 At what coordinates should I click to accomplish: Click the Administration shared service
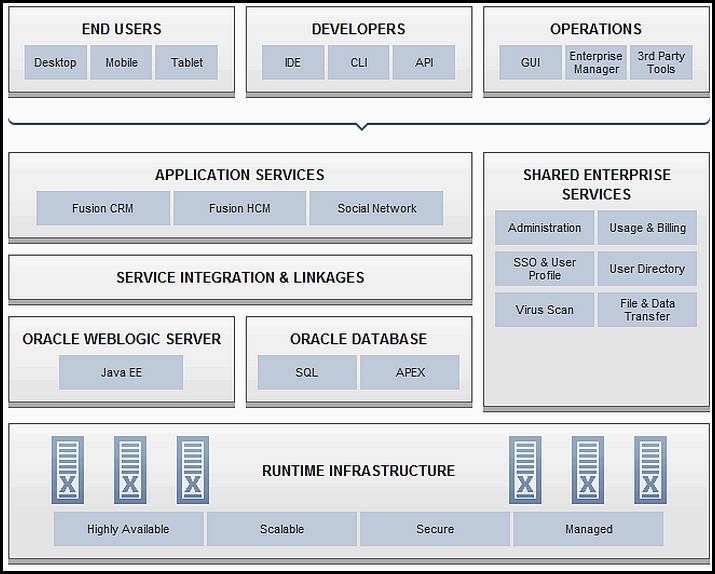coord(544,228)
